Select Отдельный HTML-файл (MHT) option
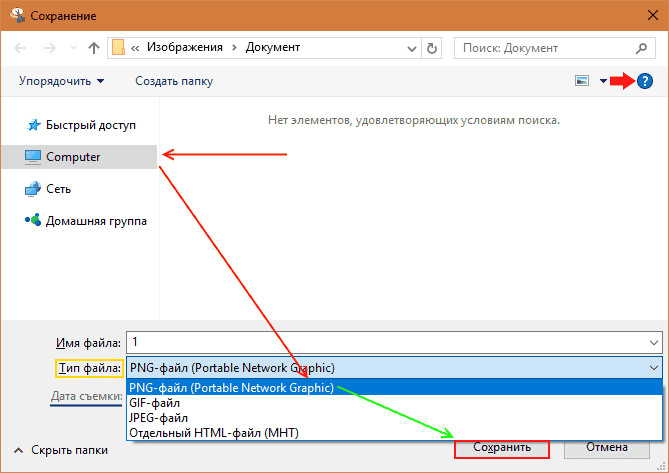669x473 pixels. [213, 432]
